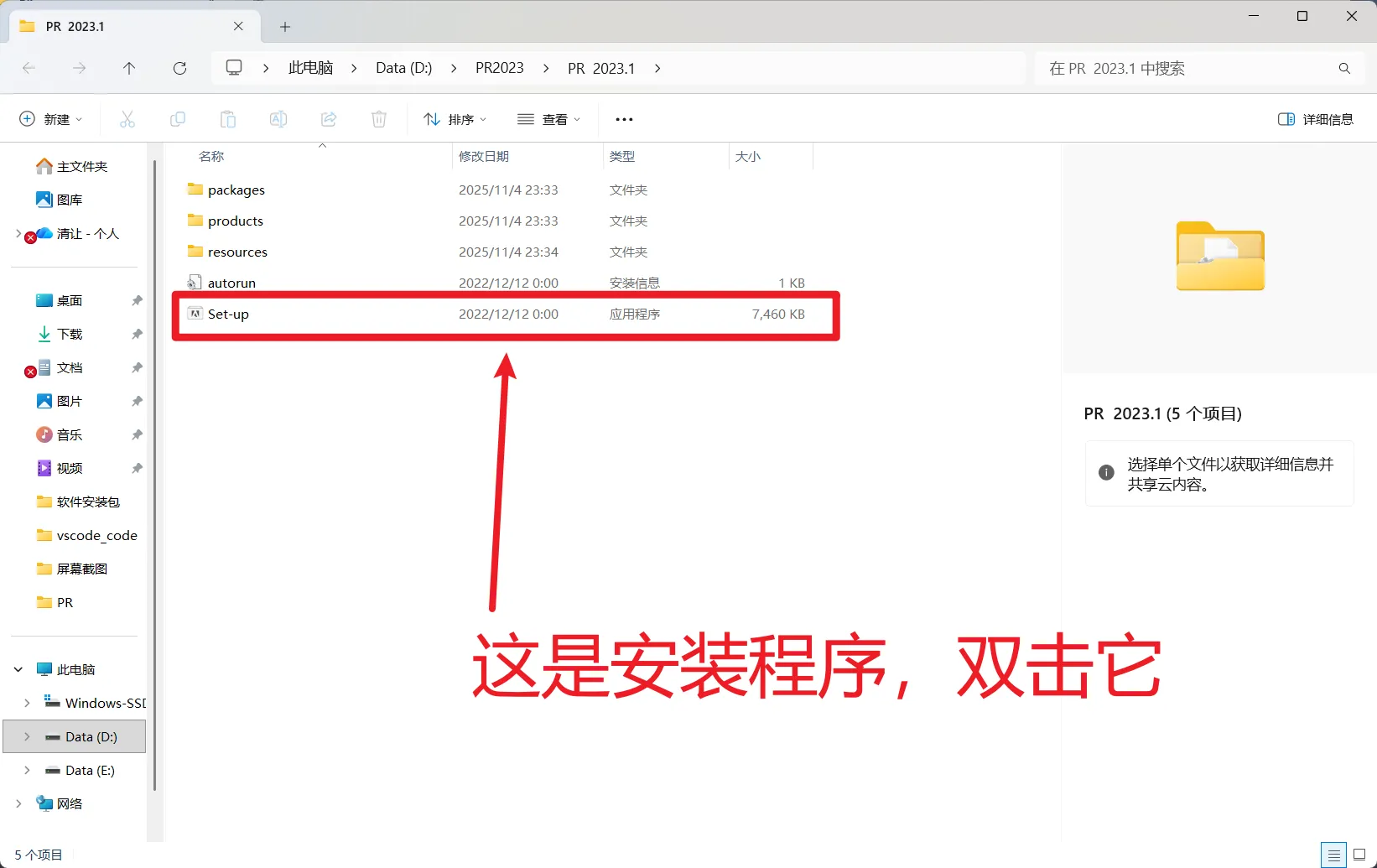Open 音乐 quick access folder
The height and width of the screenshot is (868, 1377).
click(60, 434)
